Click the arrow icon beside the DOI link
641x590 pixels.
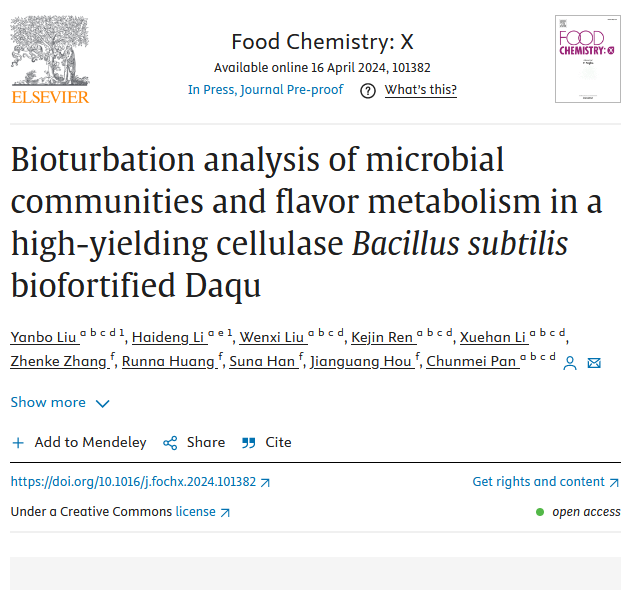pos(265,482)
